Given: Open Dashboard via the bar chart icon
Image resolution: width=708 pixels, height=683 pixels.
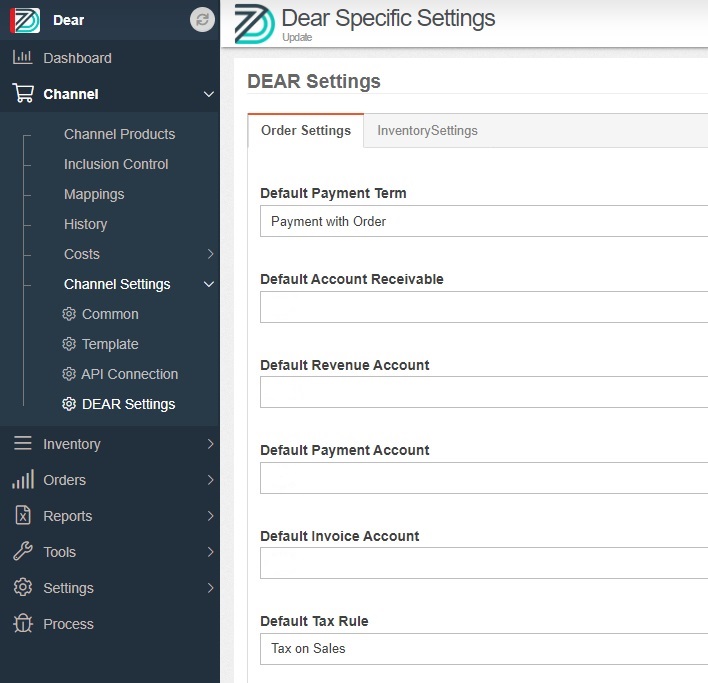Looking at the screenshot, I should click(x=23, y=57).
